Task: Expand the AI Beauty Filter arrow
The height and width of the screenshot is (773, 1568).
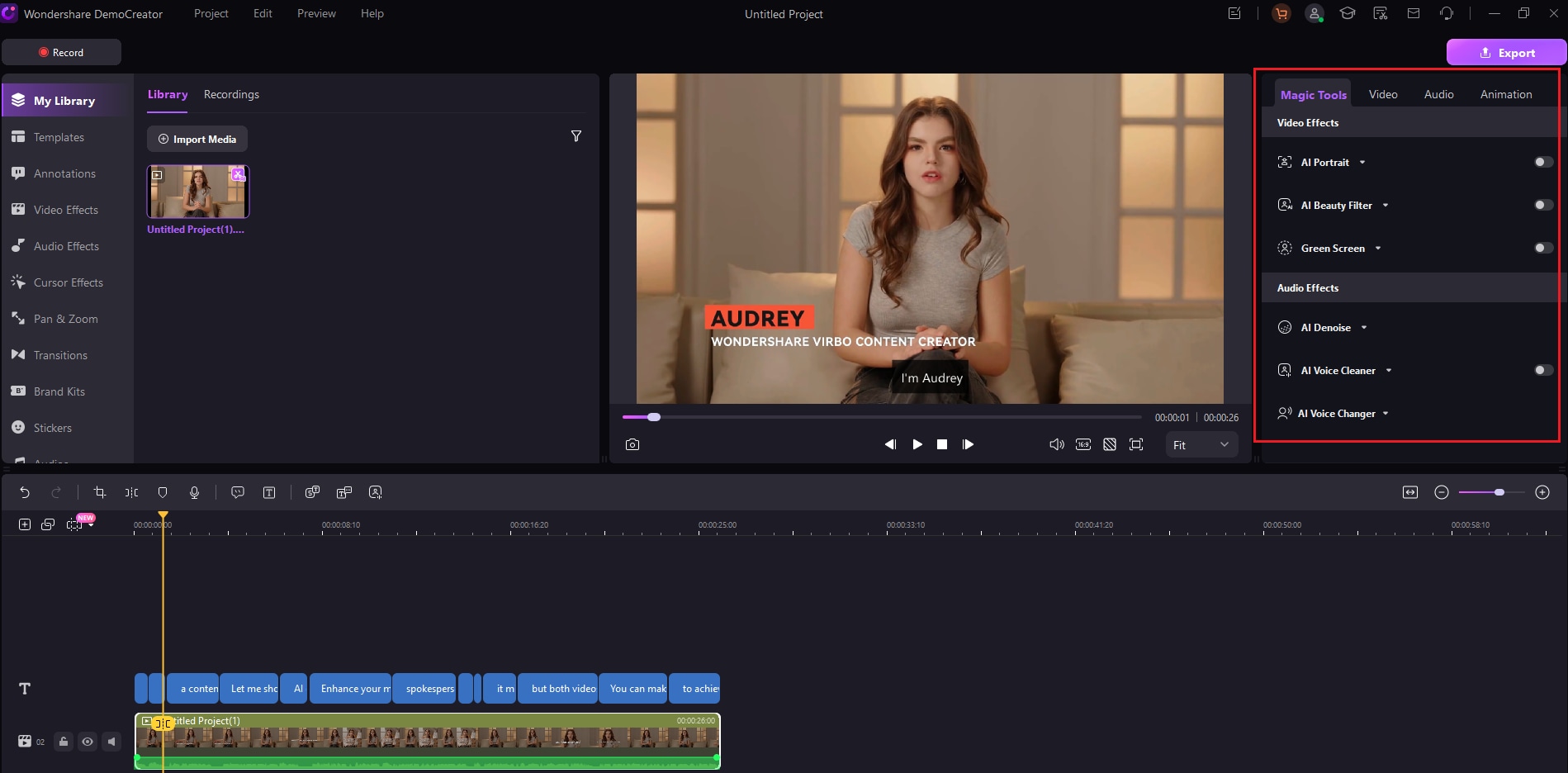Action: point(1386,206)
